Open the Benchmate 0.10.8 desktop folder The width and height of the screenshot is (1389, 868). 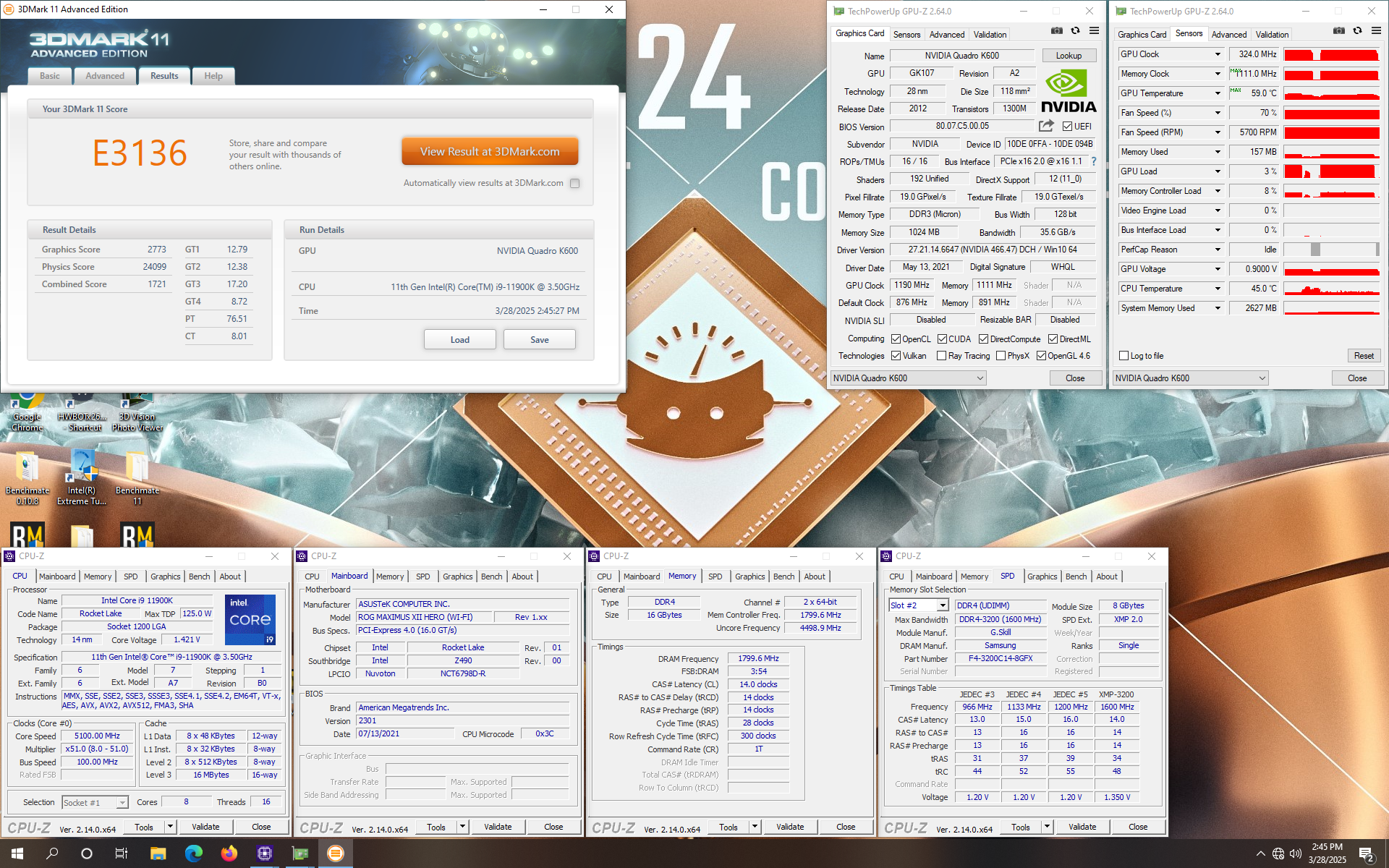[x=27, y=476]
